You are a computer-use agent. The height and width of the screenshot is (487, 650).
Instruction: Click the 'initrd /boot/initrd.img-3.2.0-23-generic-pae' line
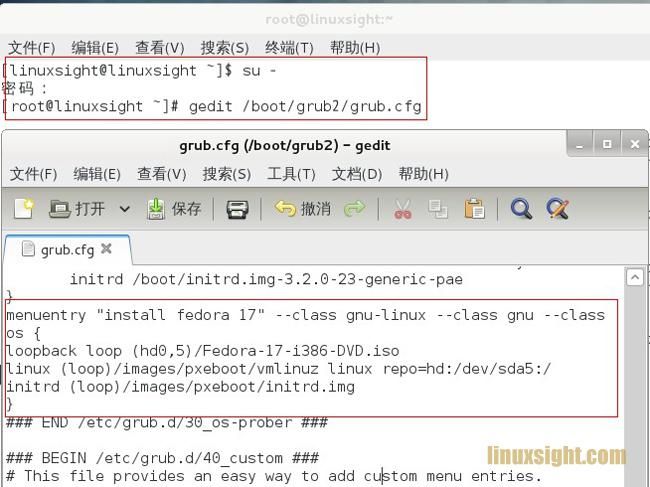coord(266,279)
